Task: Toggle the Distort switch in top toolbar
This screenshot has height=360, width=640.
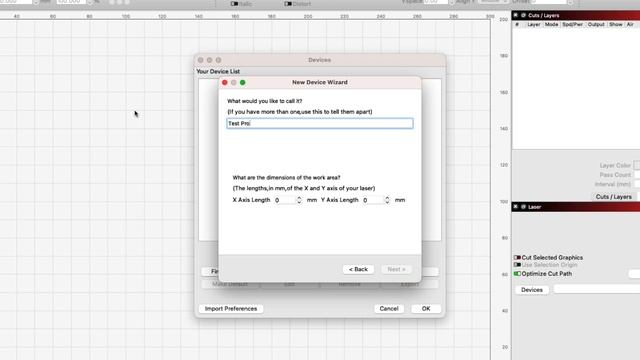Action: (288, 4)
